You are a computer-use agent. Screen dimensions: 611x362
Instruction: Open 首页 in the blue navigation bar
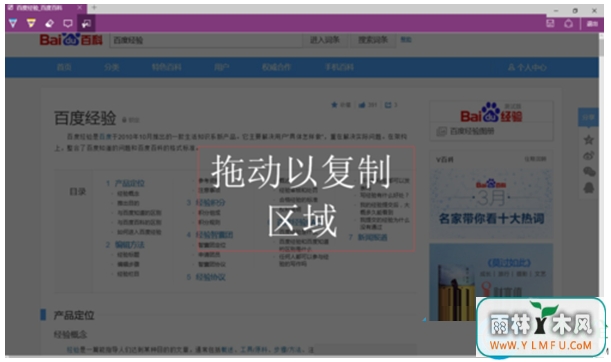(x=64, y=67)
